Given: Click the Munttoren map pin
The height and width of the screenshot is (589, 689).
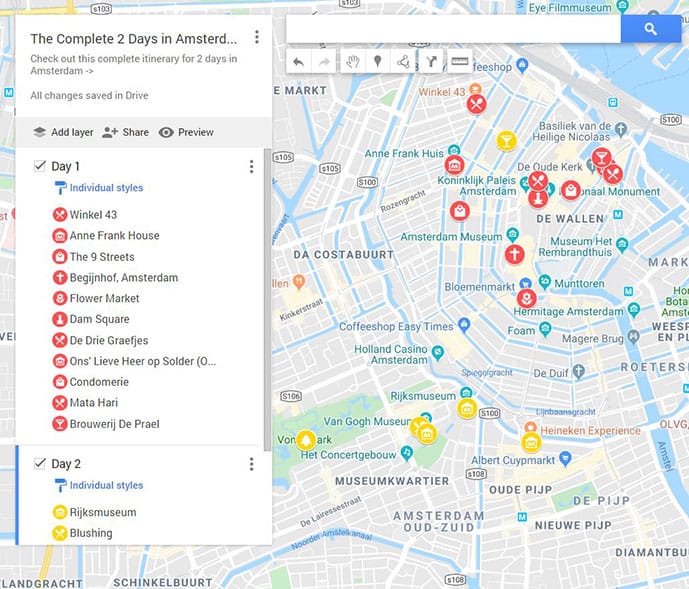Looking at the screenshot, I should [x=545, y=282].
